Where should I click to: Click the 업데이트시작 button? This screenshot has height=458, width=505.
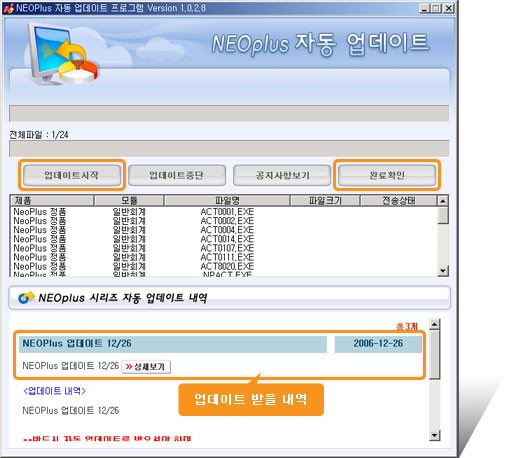coord(72,175)
